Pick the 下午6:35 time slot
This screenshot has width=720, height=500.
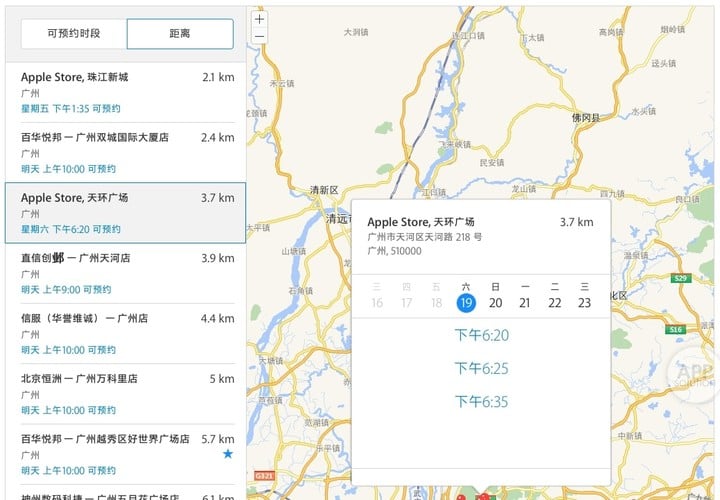[x=481, y=402]
